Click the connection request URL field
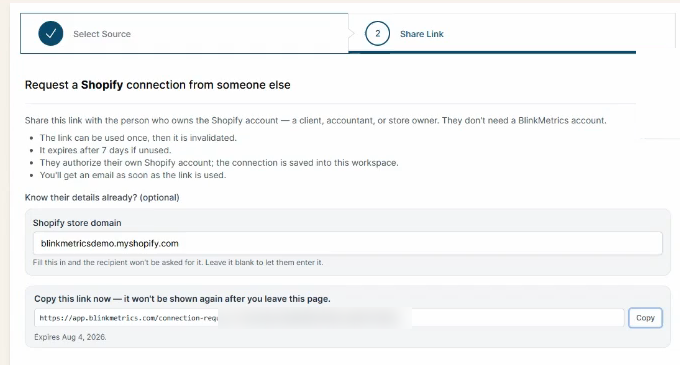This screenshot has height=365, width=680. (x=329, y=318)
